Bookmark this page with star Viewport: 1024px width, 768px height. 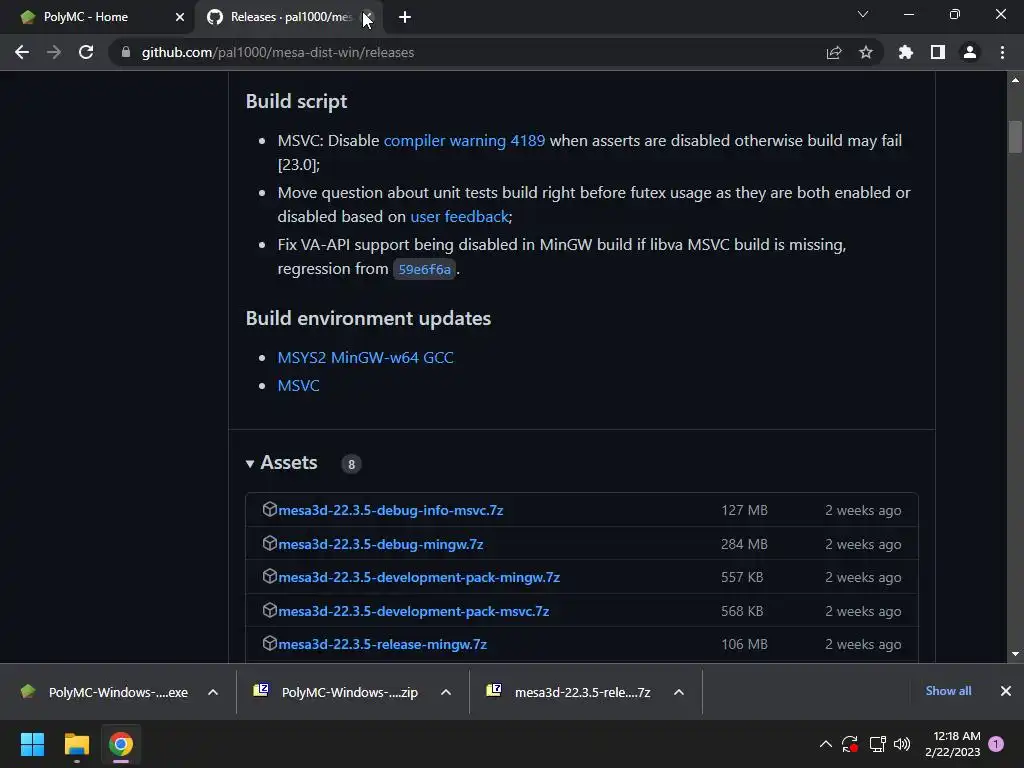(x=866, y=52)
